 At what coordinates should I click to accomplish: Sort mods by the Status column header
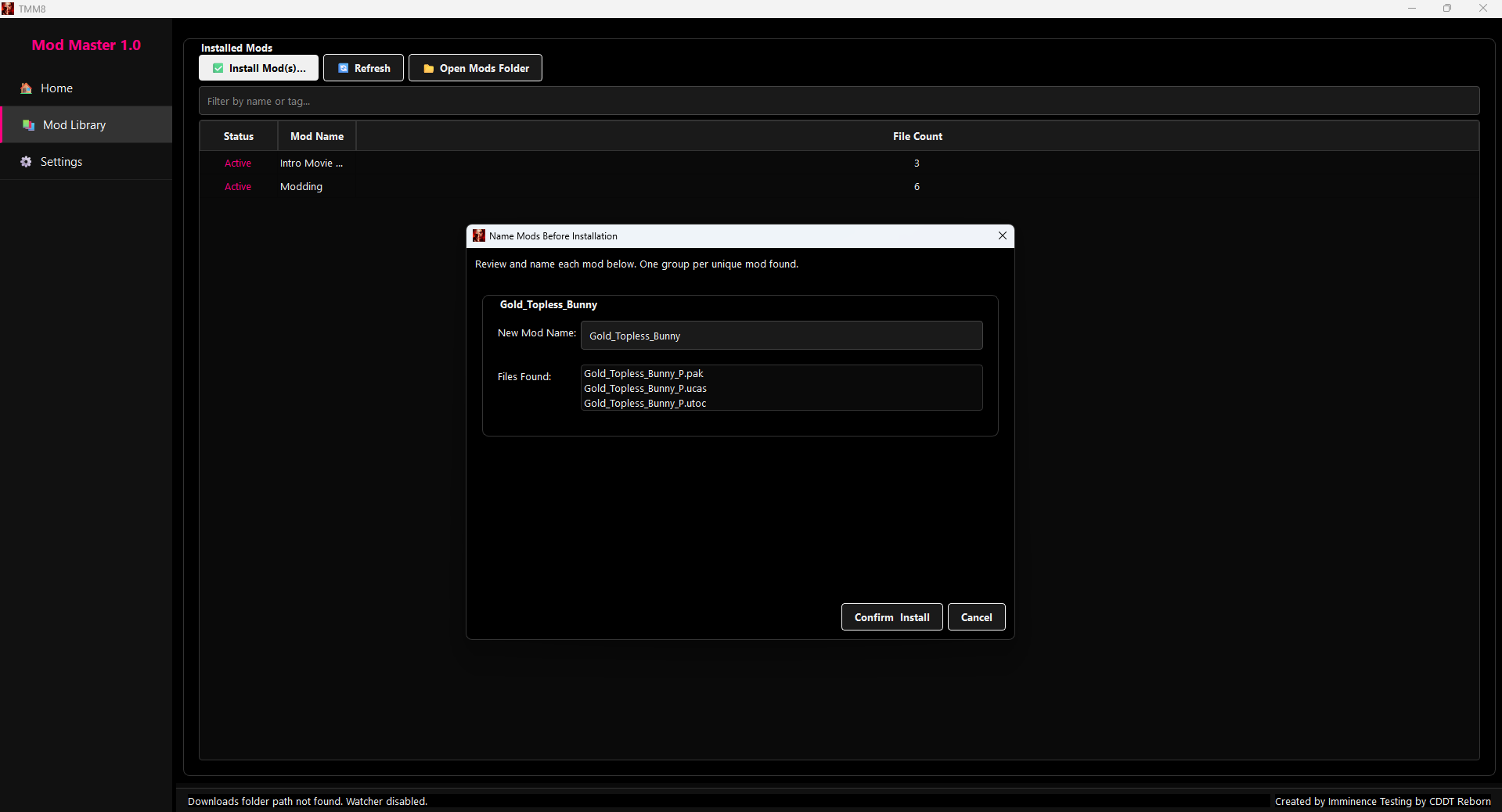237,136
